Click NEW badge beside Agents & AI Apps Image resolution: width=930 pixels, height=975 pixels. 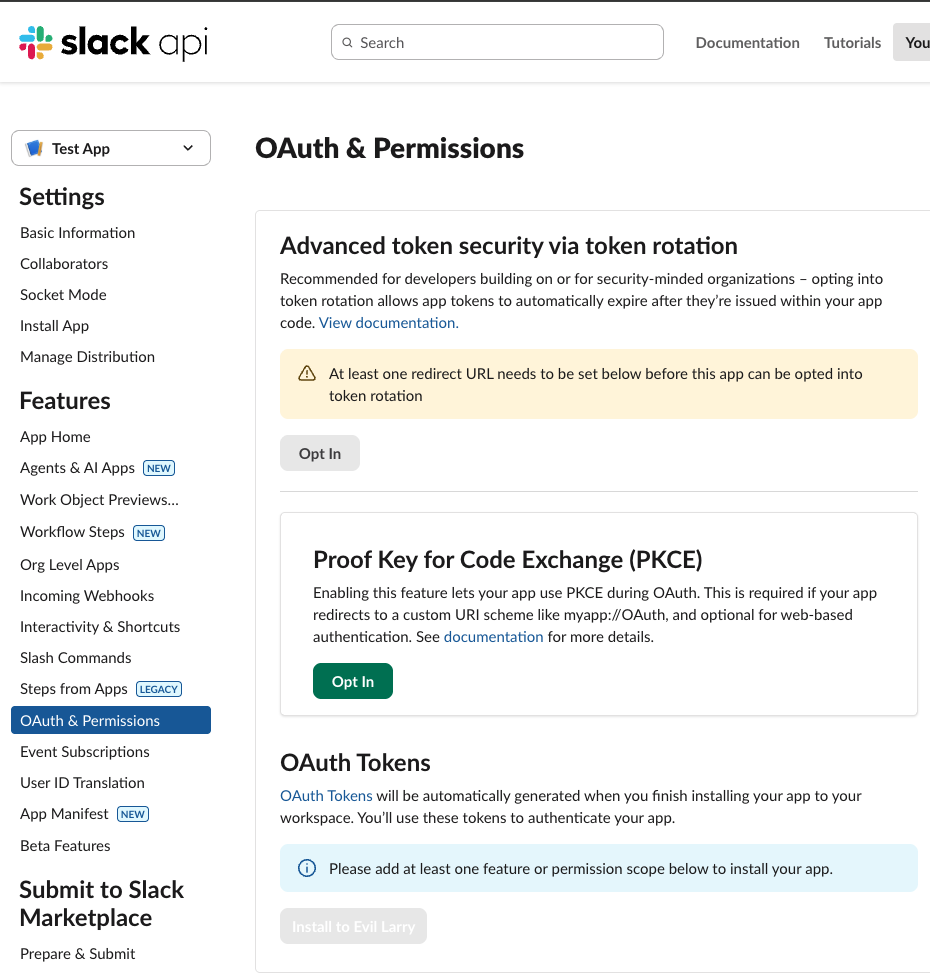click(159, 468)
